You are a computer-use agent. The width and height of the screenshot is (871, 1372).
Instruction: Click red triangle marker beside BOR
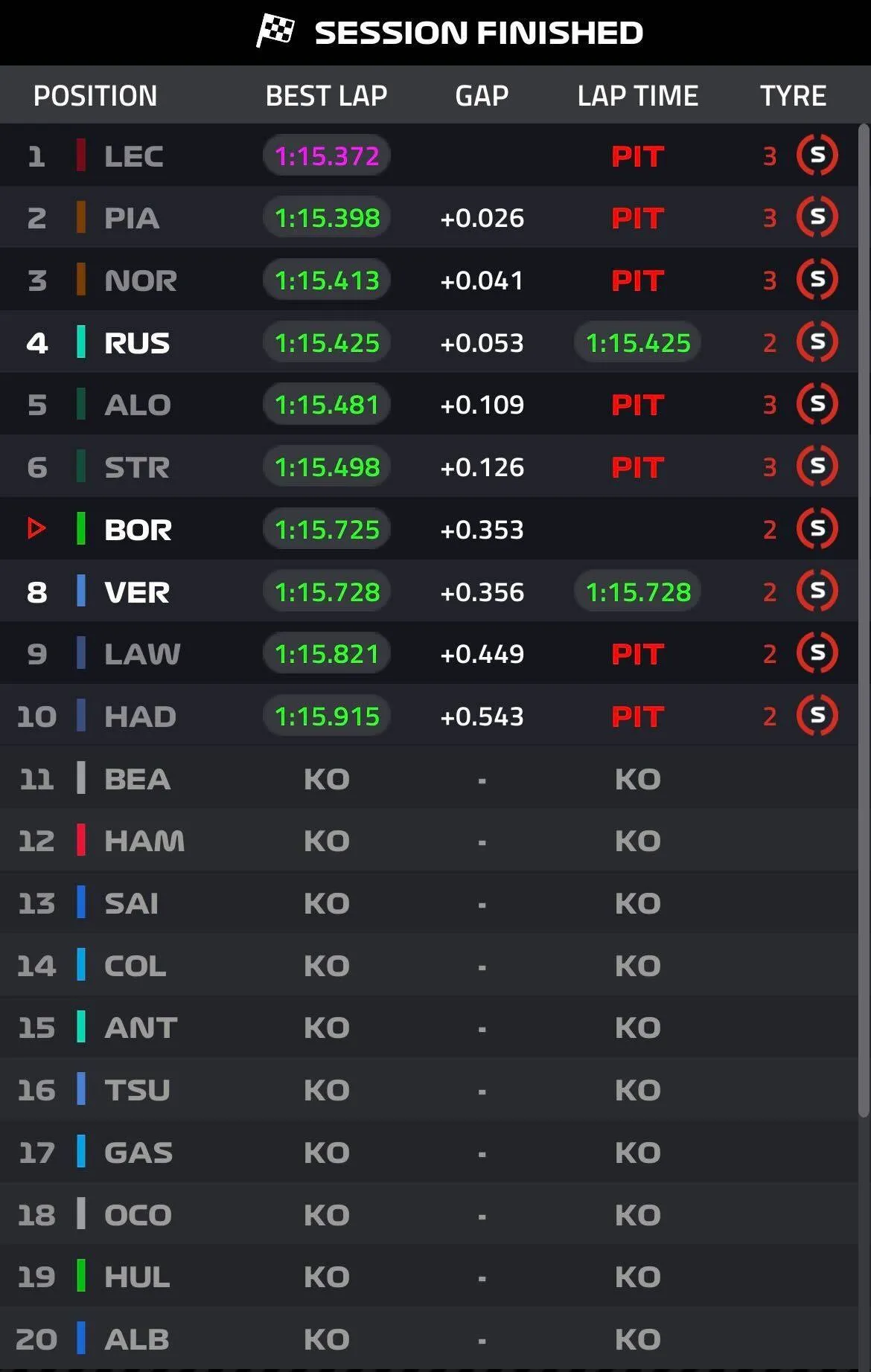36,529
